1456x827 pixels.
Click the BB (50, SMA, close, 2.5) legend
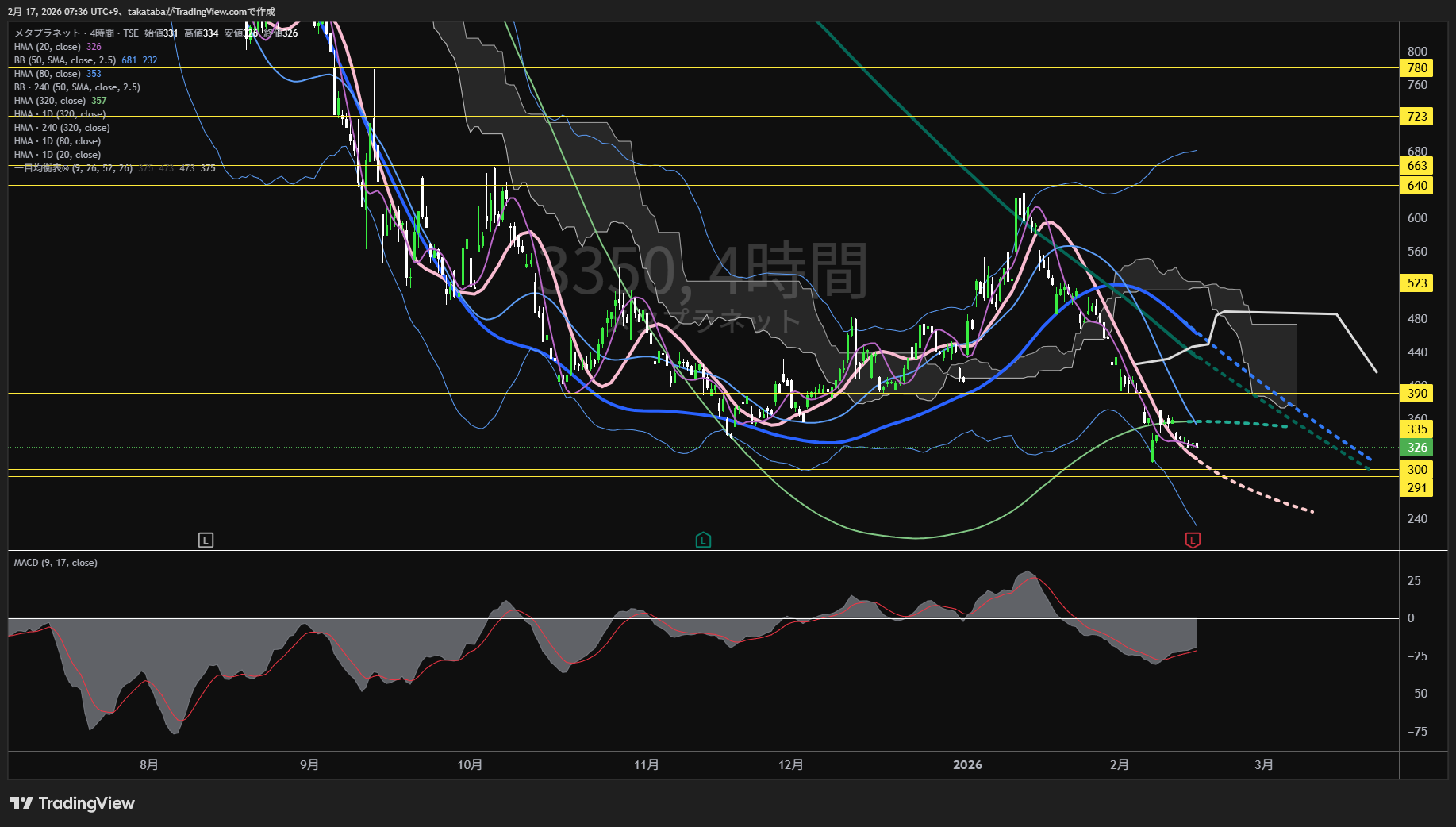tap(65, 60)
